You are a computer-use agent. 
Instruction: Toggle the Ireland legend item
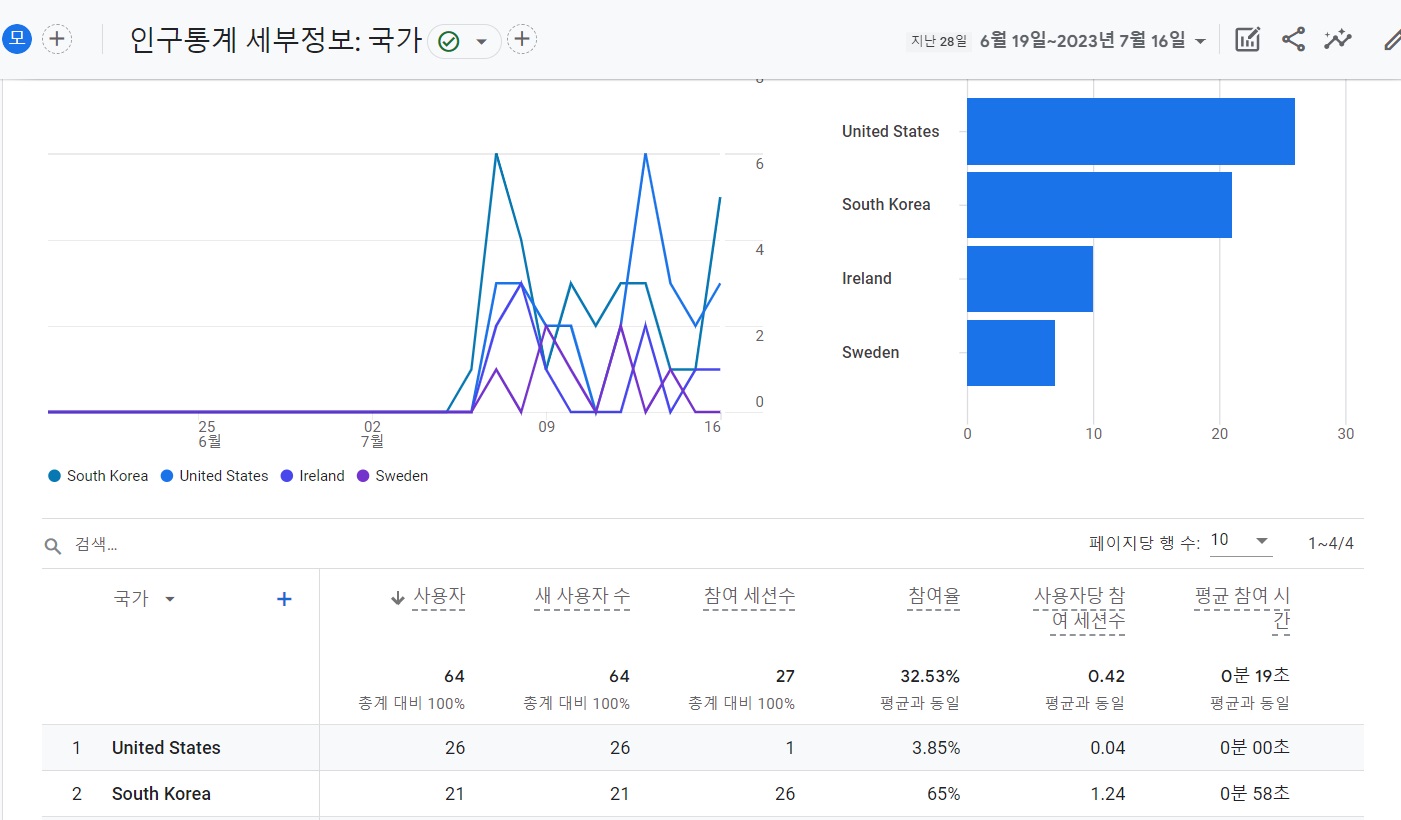(x=313, y=476)
